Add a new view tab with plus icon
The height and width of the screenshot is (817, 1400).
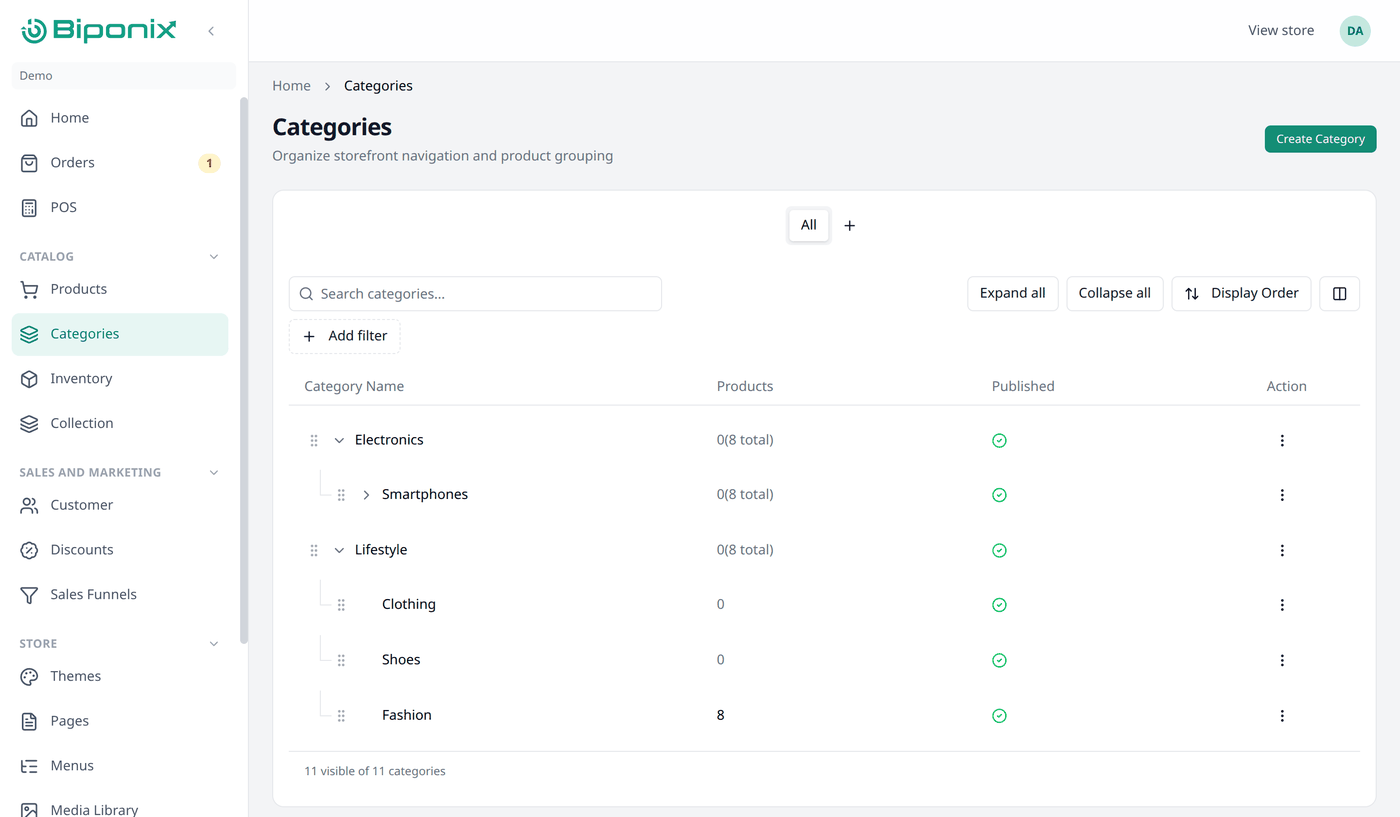click(x=849, y=226)
